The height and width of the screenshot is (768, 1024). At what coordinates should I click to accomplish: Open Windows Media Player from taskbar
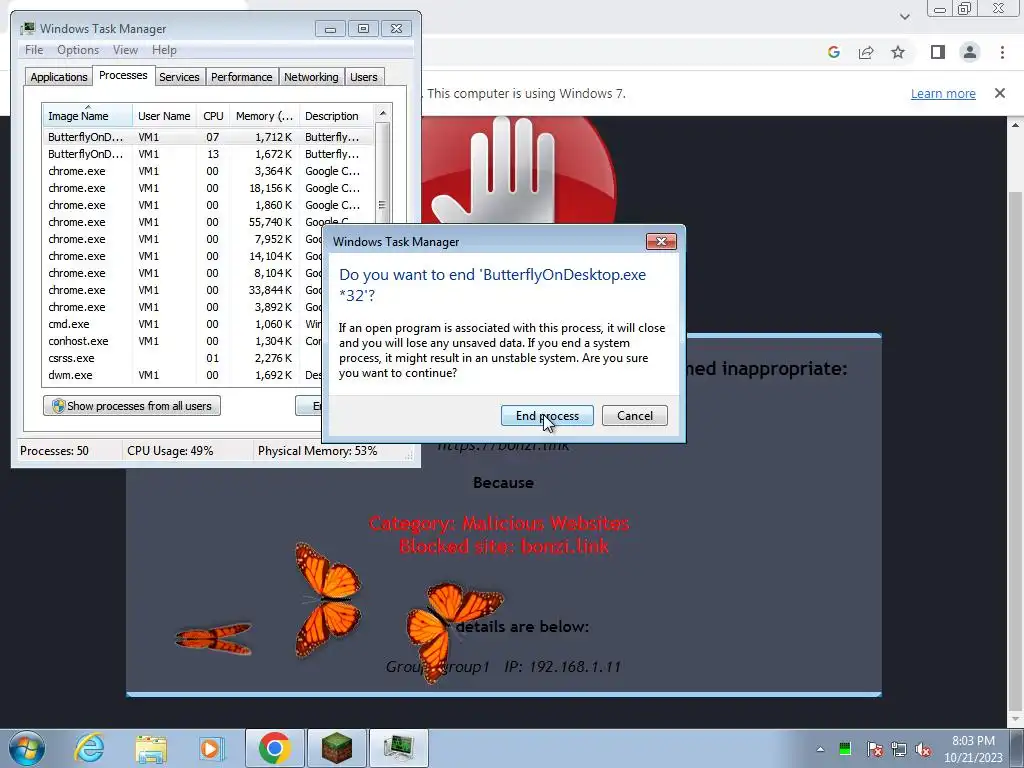(x=211, y=748)
